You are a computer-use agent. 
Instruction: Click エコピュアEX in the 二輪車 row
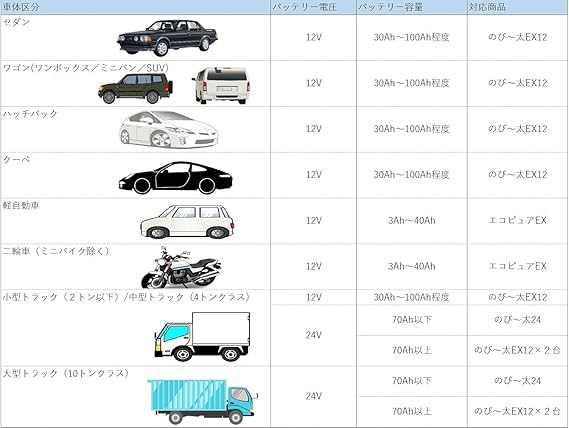pos(517,266)
